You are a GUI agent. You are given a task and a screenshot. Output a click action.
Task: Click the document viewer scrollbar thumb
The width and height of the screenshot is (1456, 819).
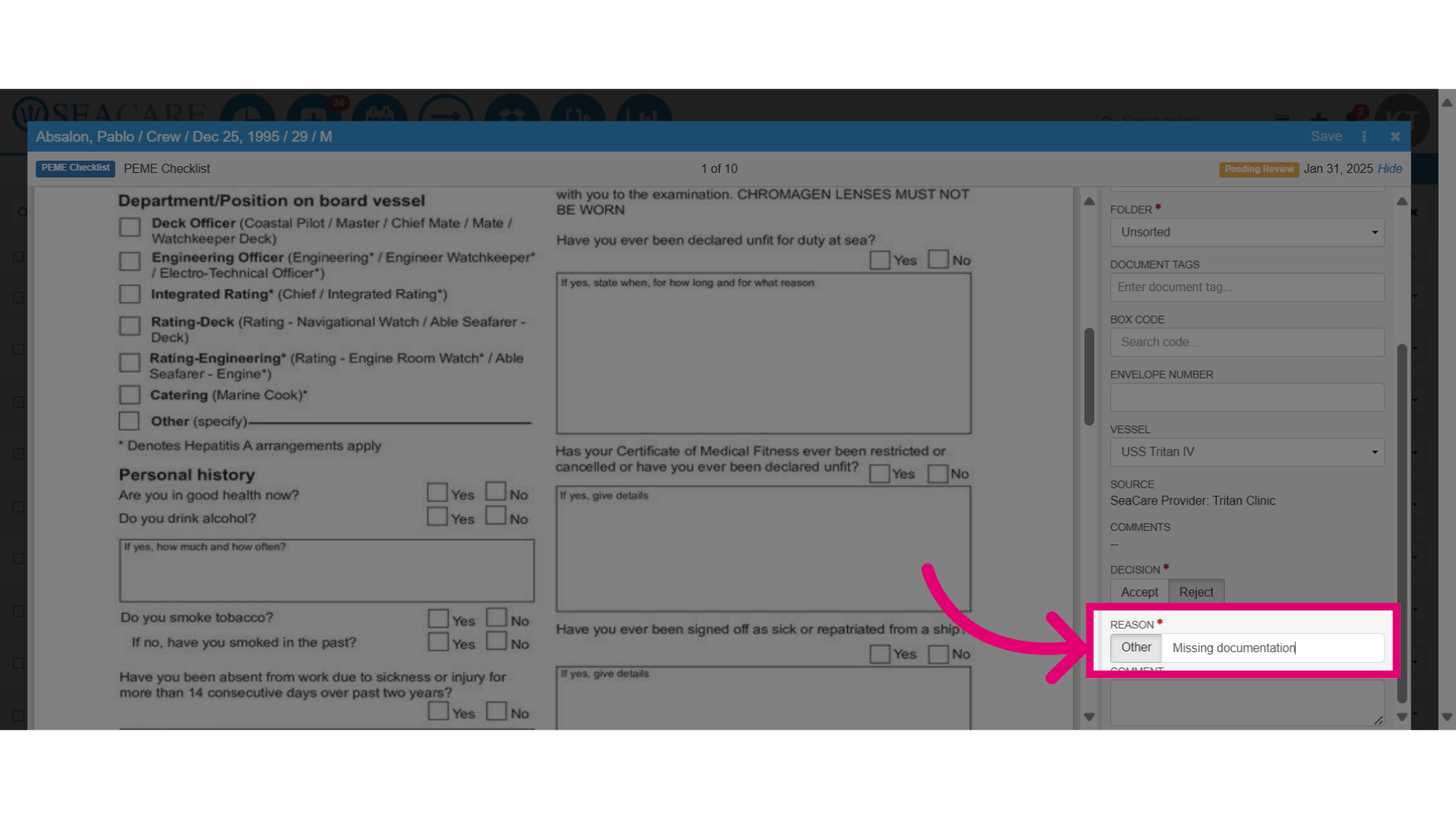click(x=1089, y=377)
